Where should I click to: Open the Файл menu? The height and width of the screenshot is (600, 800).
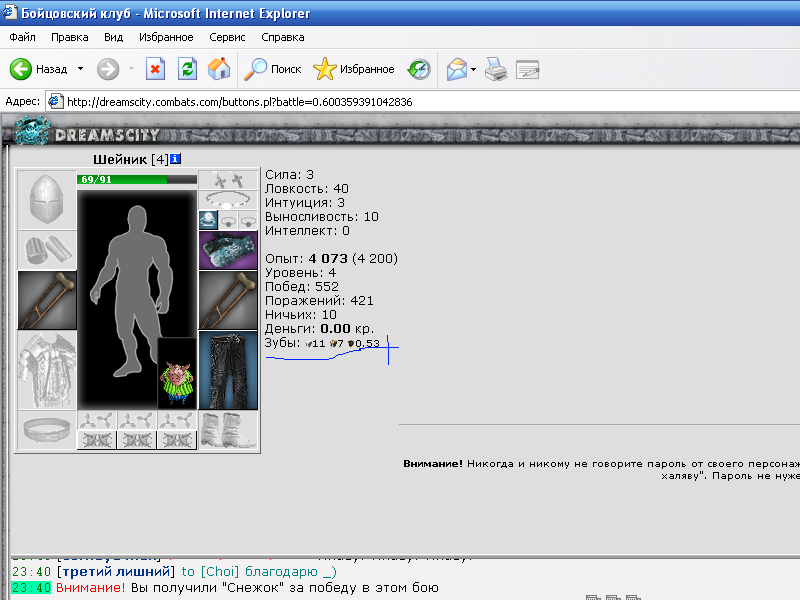[22, 37]
